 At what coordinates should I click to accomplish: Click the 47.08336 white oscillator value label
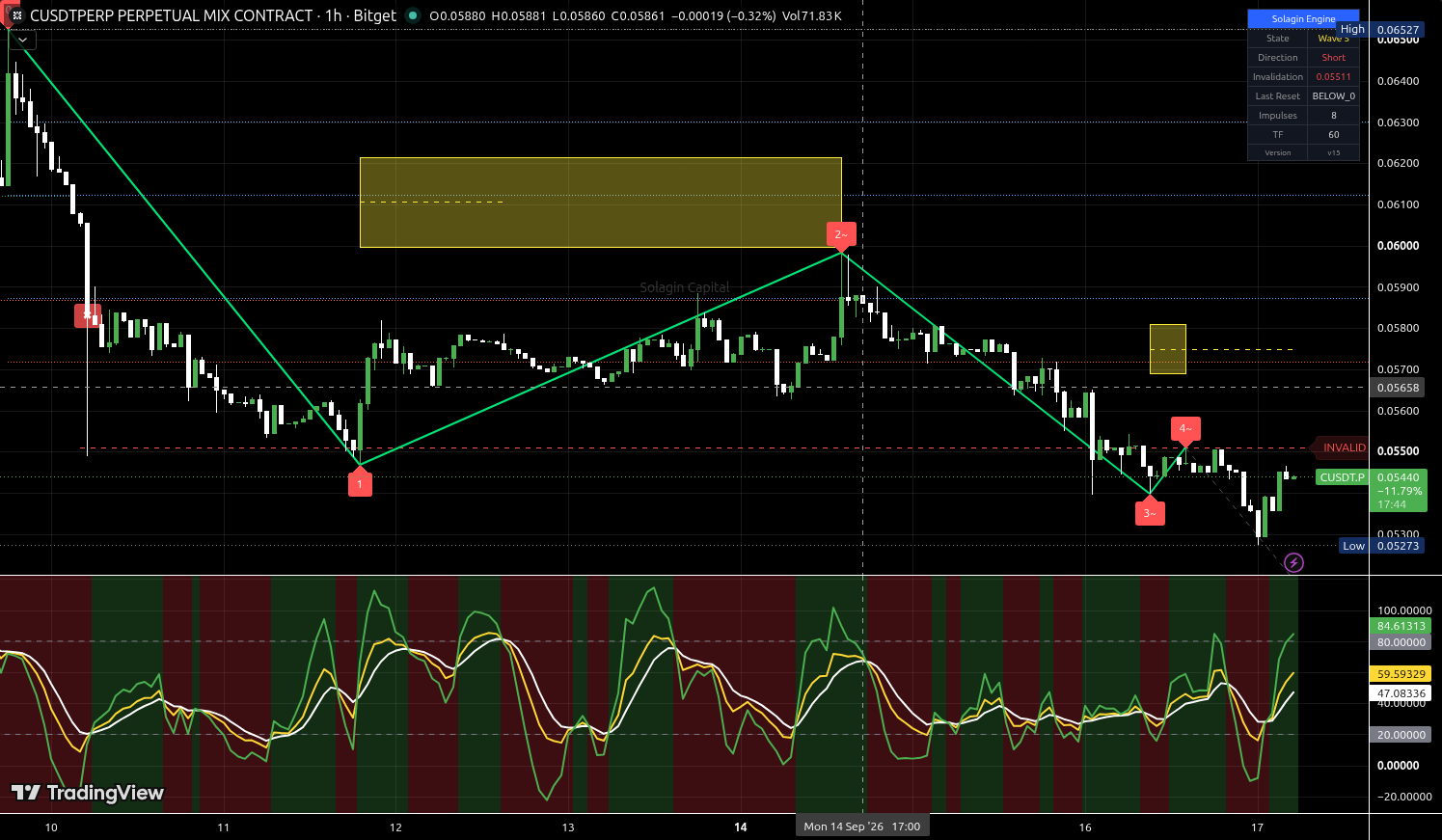click(x=1400, y=693)
